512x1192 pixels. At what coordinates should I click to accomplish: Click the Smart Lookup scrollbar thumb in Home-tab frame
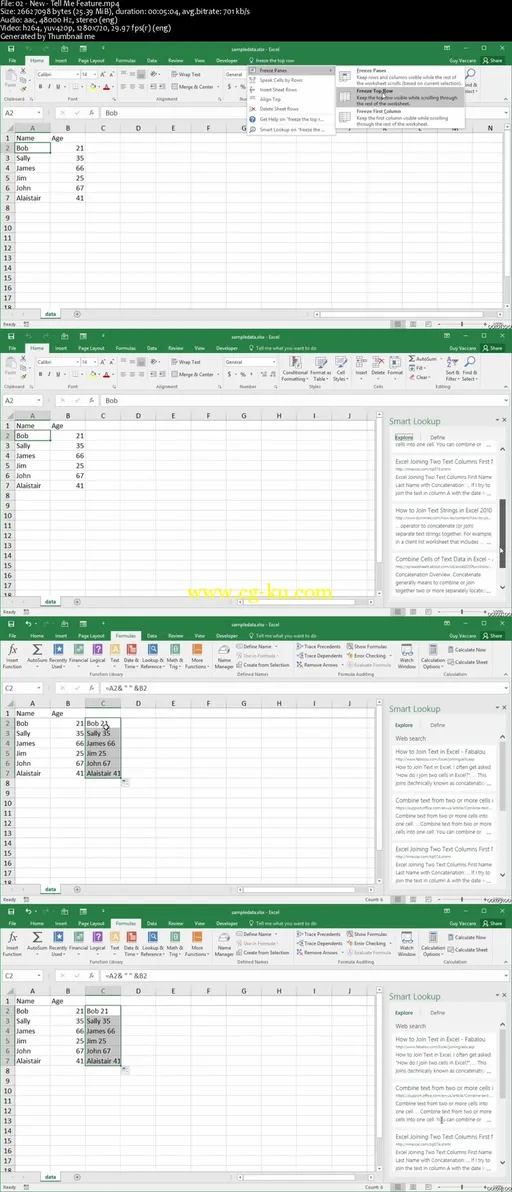coord(501,532)
